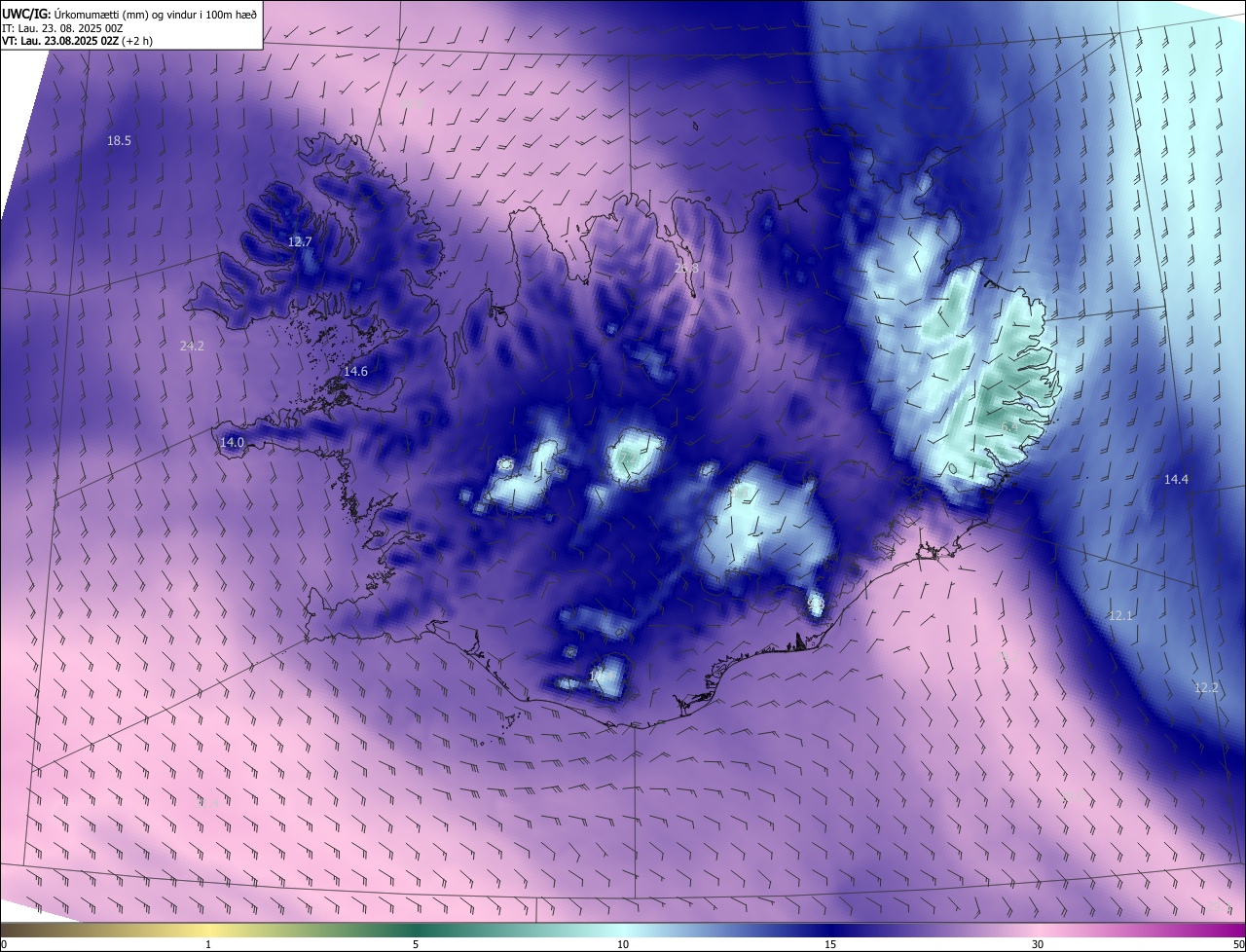Click the 50 tick on the color scale
This screenshot has height=952, width=1246.
point(1238,944)
